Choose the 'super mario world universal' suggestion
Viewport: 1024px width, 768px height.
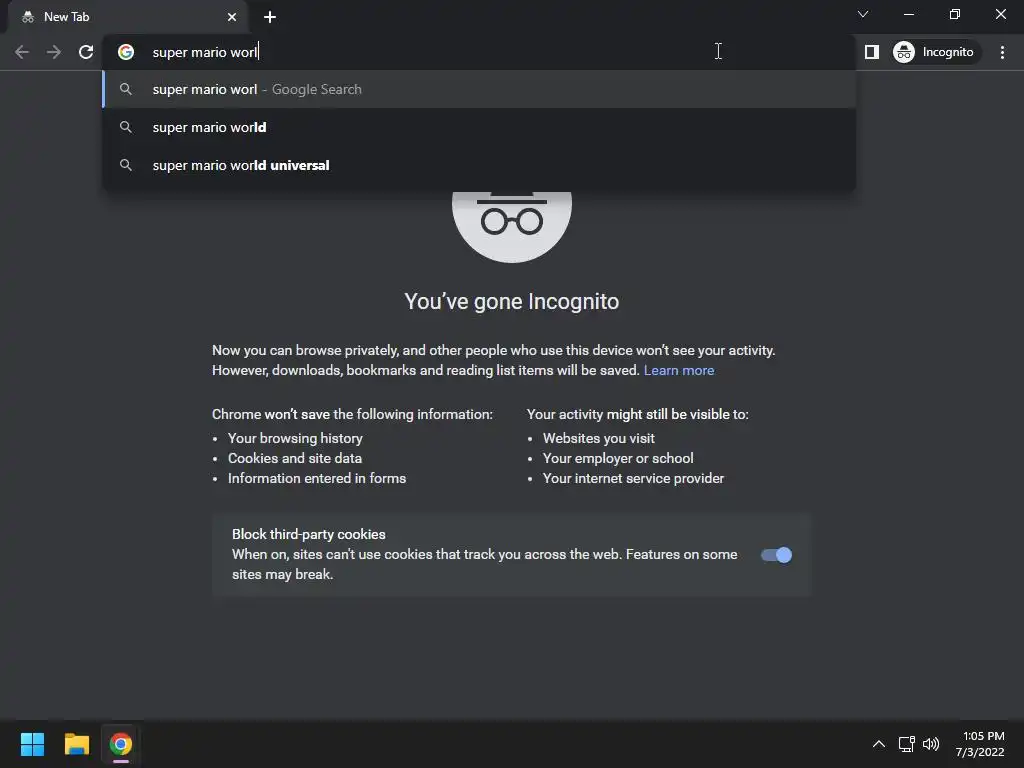[479, 165]
